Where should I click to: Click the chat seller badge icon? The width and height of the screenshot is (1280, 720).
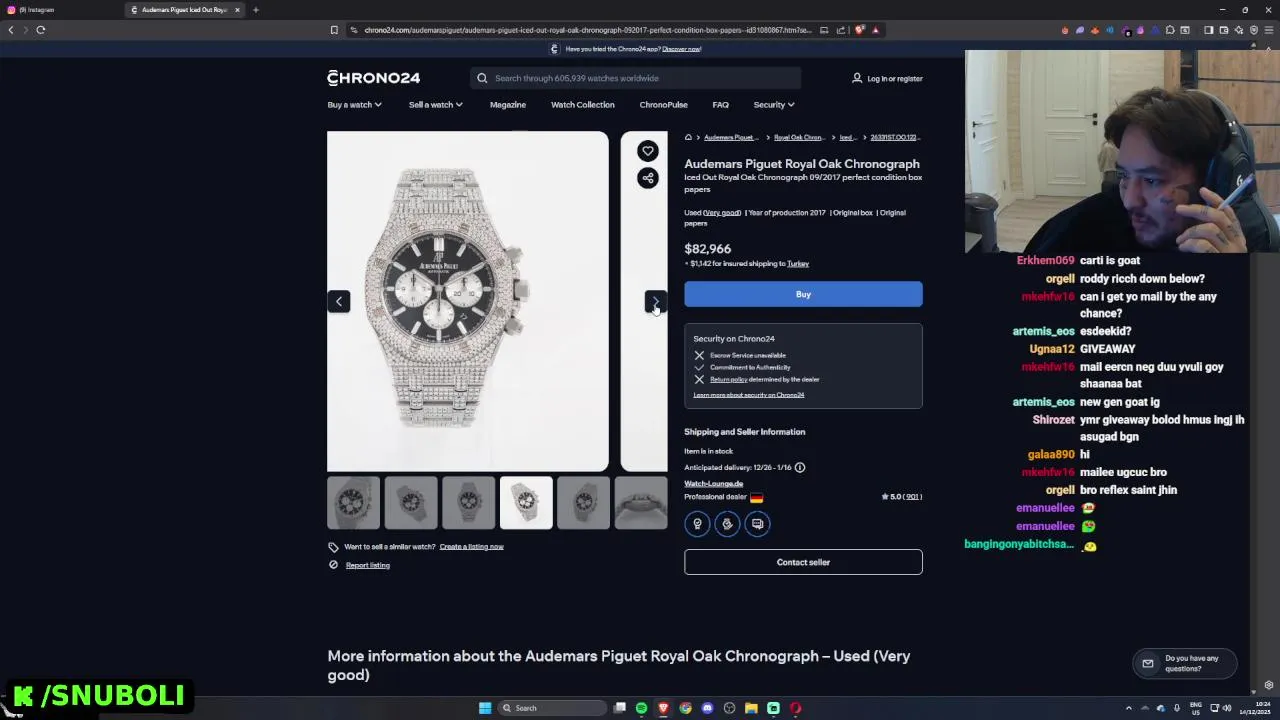pos(757,523)
